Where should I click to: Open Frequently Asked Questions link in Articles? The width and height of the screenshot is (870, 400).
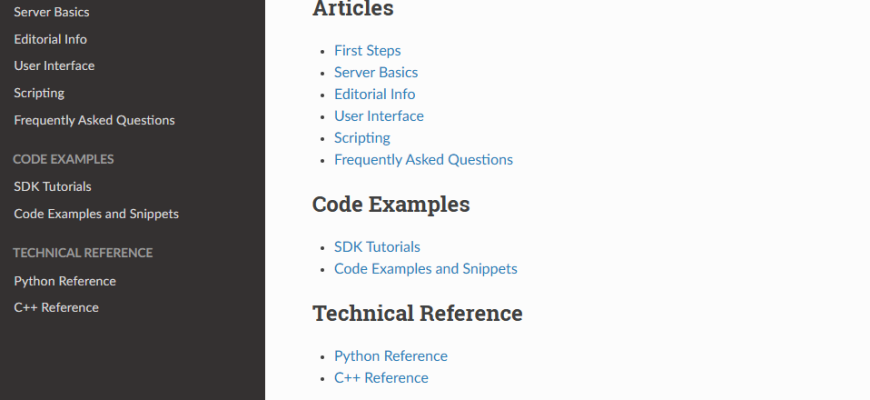423,160
